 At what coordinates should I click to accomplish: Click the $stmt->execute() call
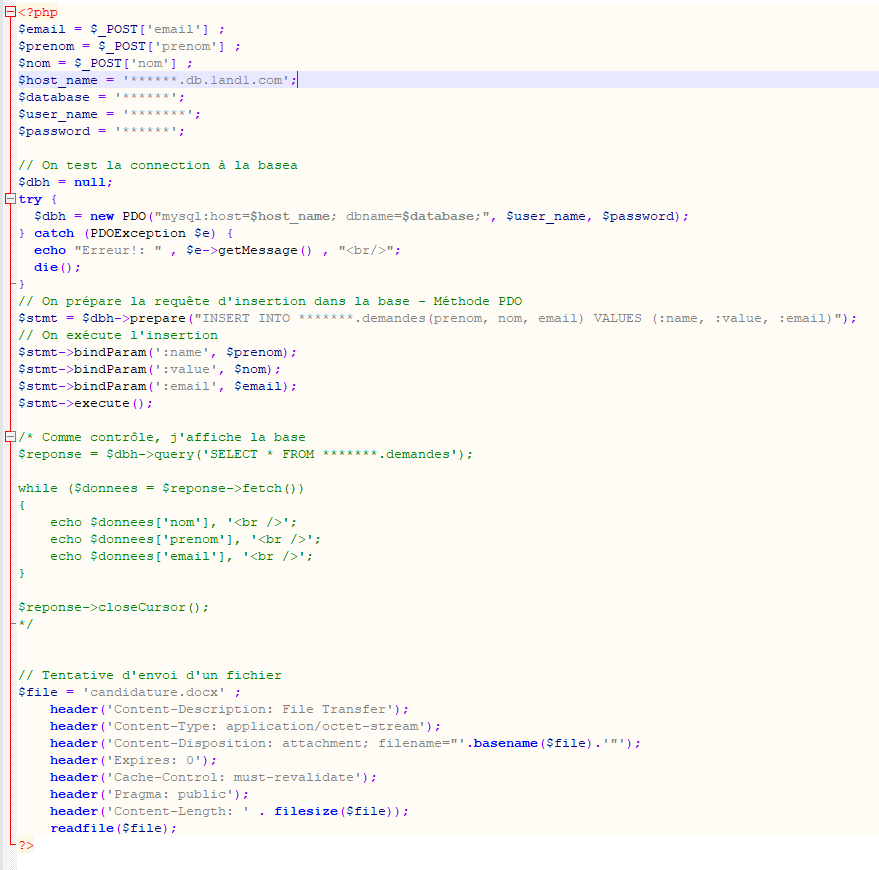tap(86, 403)
